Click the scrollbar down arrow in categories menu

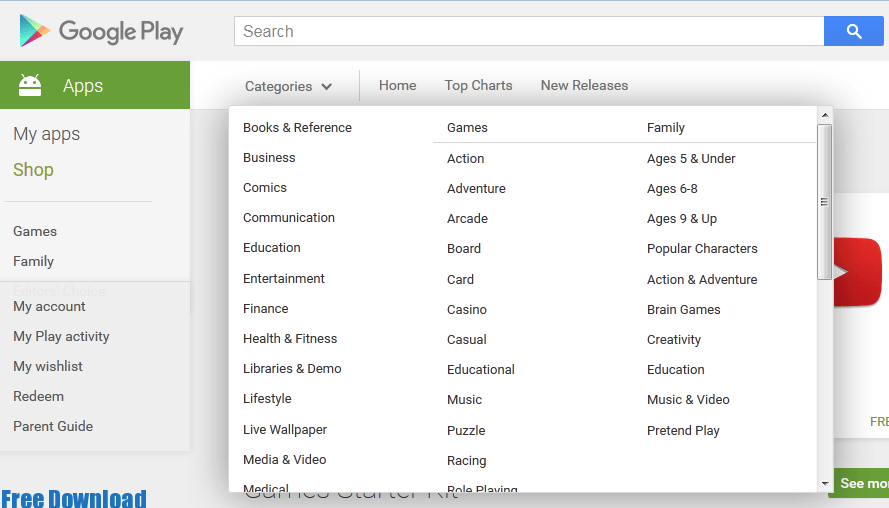tap(825, 484)
